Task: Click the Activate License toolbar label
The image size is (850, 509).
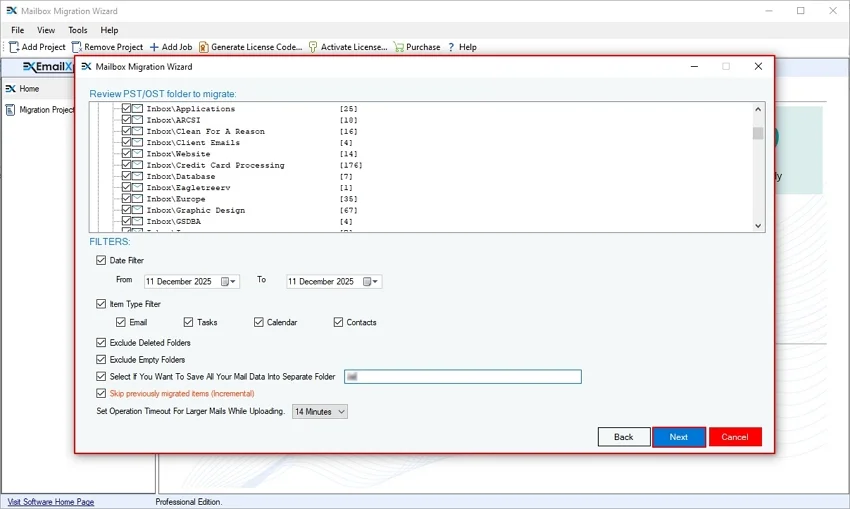Action: 354,47
